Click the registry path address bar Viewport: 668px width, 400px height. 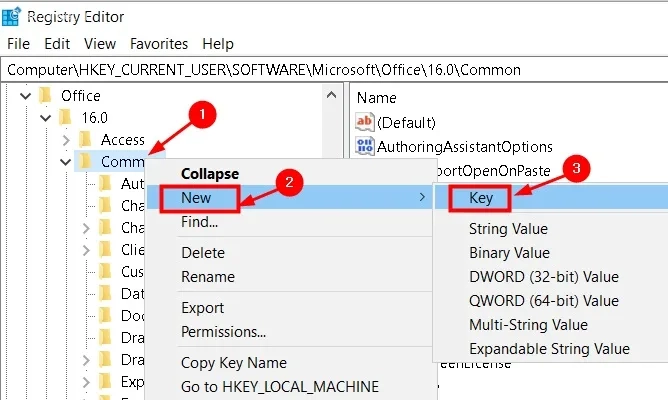pyautogui.click(x=334, y=70)
